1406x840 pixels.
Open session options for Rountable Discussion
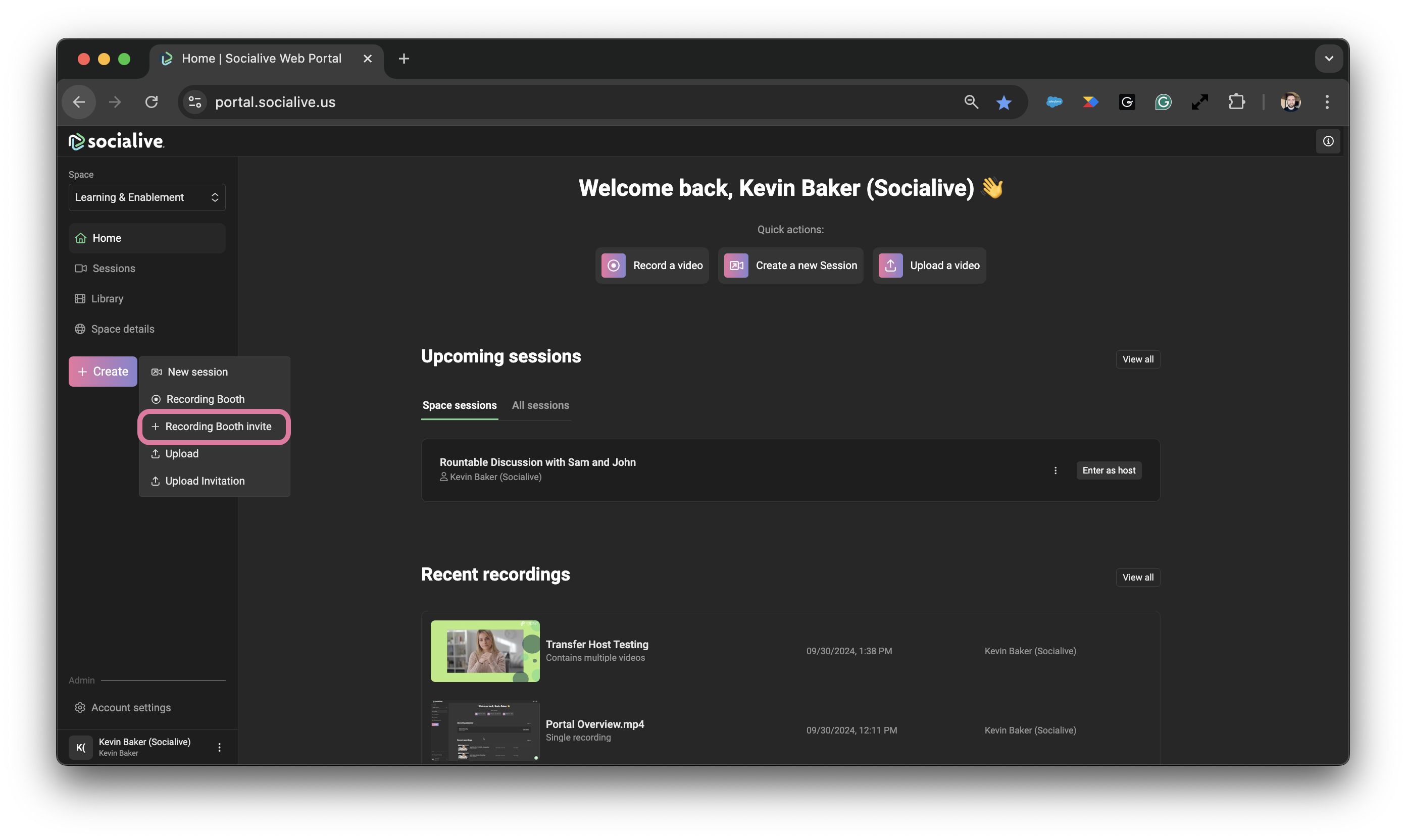pos(1055,470)
